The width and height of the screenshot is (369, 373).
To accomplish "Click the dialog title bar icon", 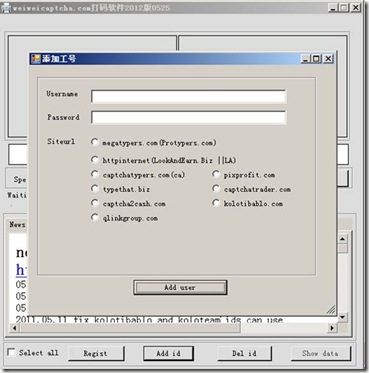I will pos(36,59).
